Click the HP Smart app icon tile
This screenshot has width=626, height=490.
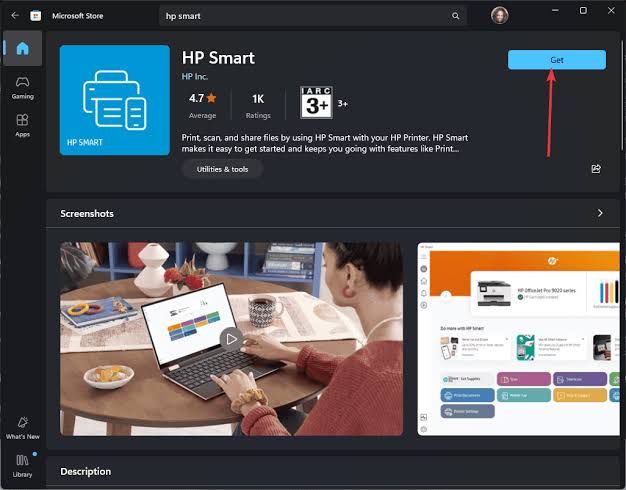click(115, 100)
